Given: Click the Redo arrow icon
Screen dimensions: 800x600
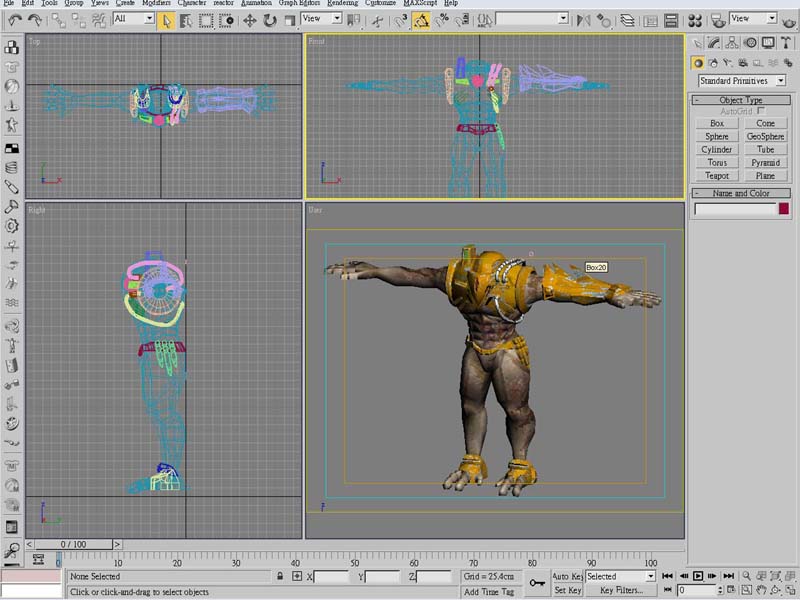Looking at the screenshot, I should click(x=35, y=20).
